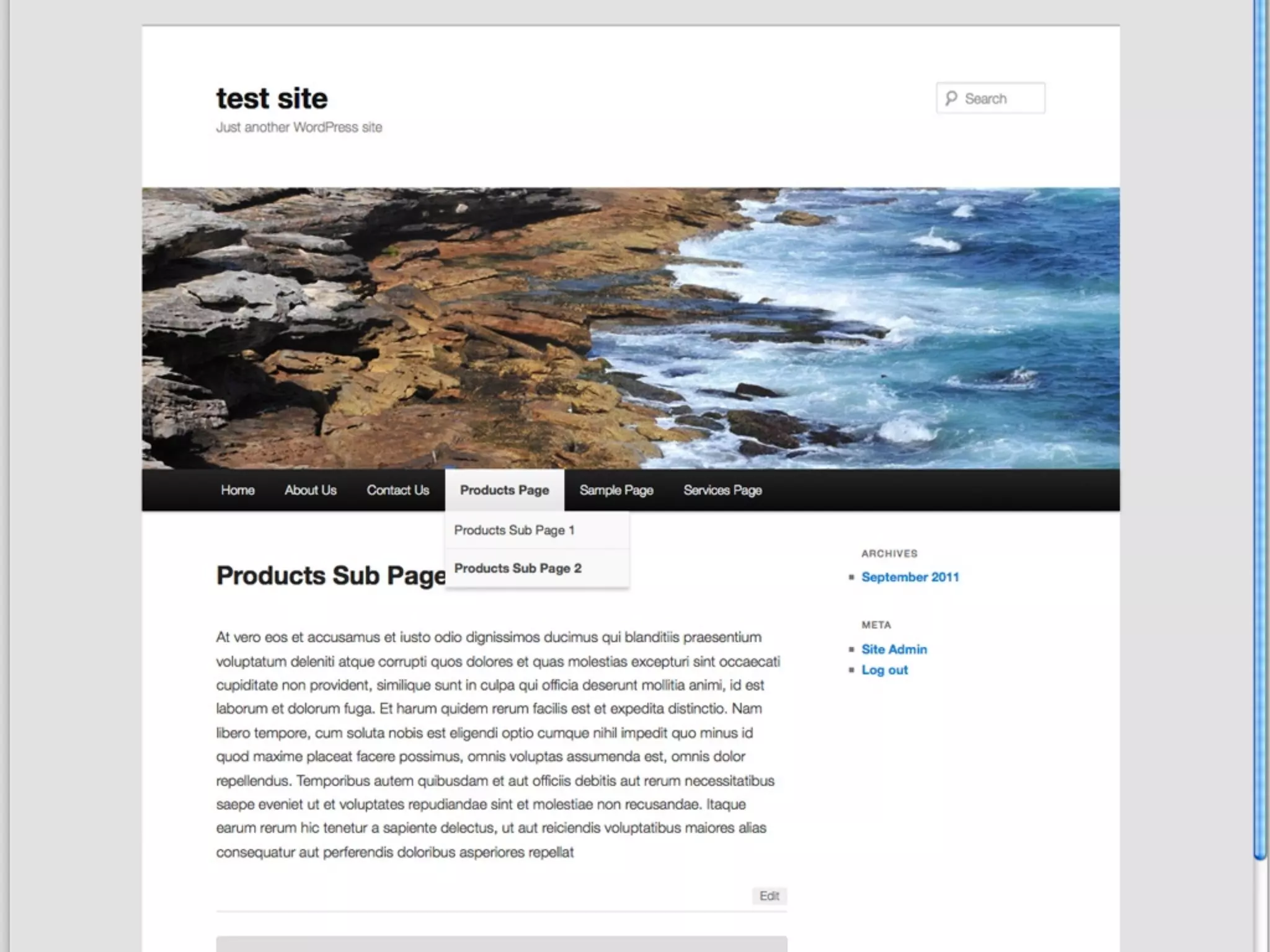The image size is (1270, 952).
Task: Select Products Sub Page 2 entry
Action: pyautogui.click(x=518, y=568)
